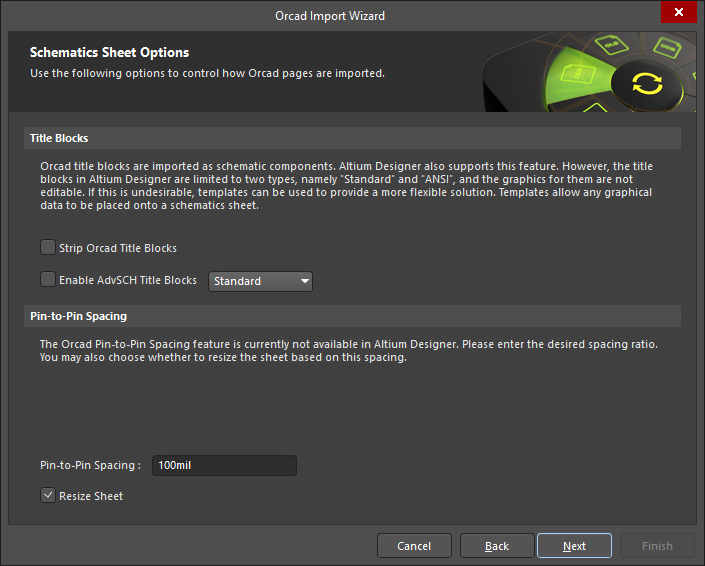Click the Schematics Sheet Options heading
This screenshot has width=705, height=566.
click(x=109, y=53)
